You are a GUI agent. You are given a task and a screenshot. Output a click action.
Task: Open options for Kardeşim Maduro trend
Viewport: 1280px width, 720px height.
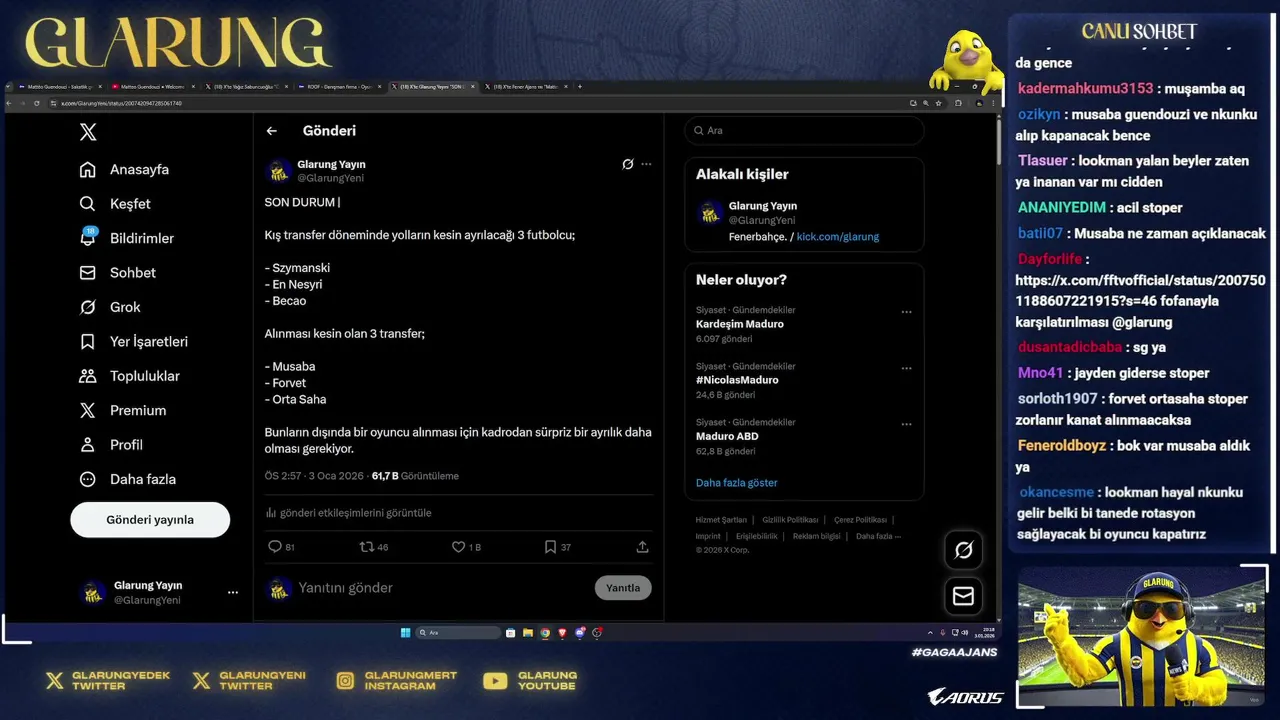[906, 312]
